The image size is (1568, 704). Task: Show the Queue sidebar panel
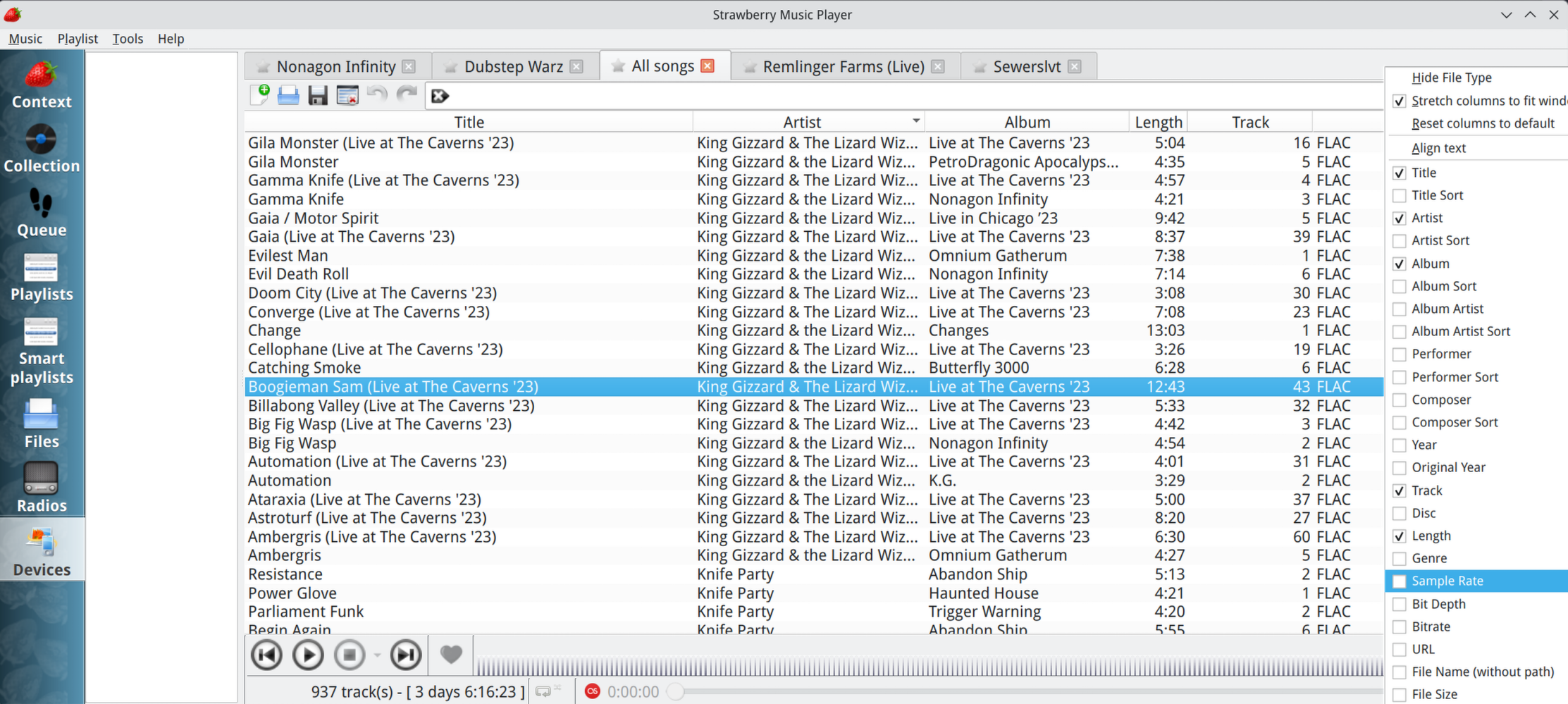click(42, 213)
